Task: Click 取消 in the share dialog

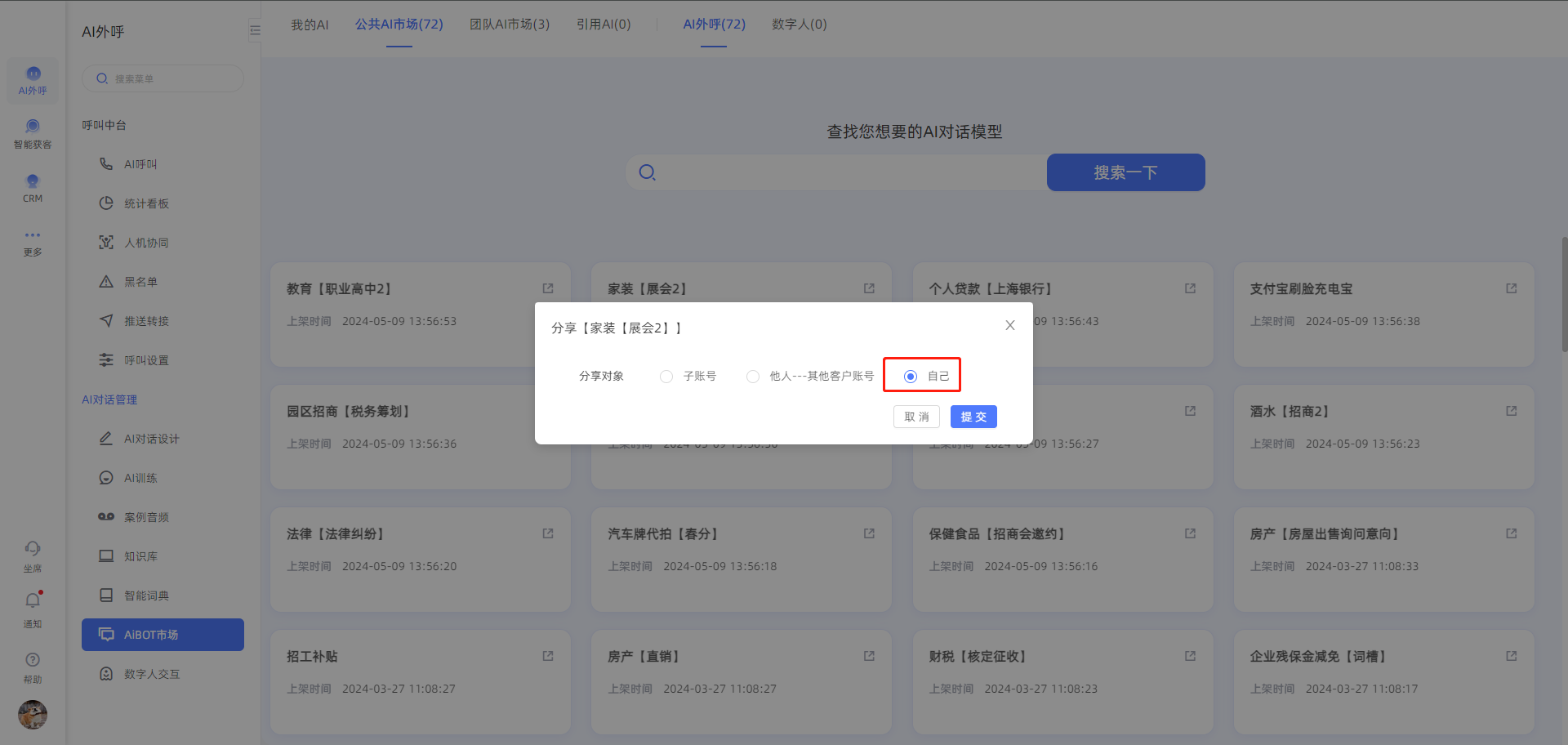Action: 916,417
